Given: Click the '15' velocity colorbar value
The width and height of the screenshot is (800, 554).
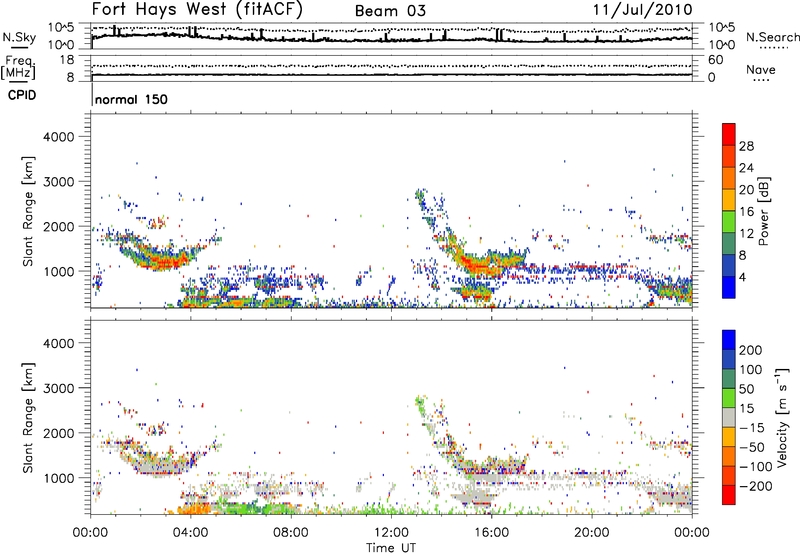Looking at the screenshot, I should tap(746, 409).
